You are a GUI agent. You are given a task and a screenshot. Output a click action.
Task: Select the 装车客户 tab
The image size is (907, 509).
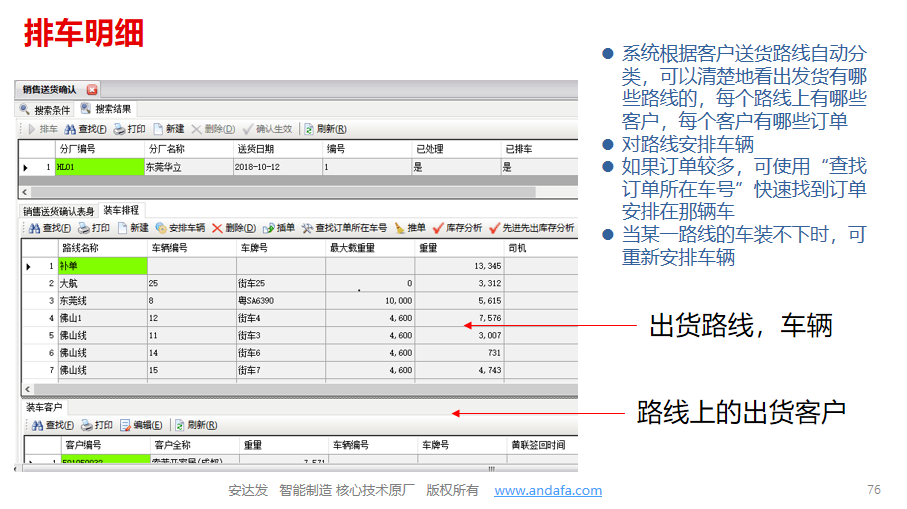(44, 407)
